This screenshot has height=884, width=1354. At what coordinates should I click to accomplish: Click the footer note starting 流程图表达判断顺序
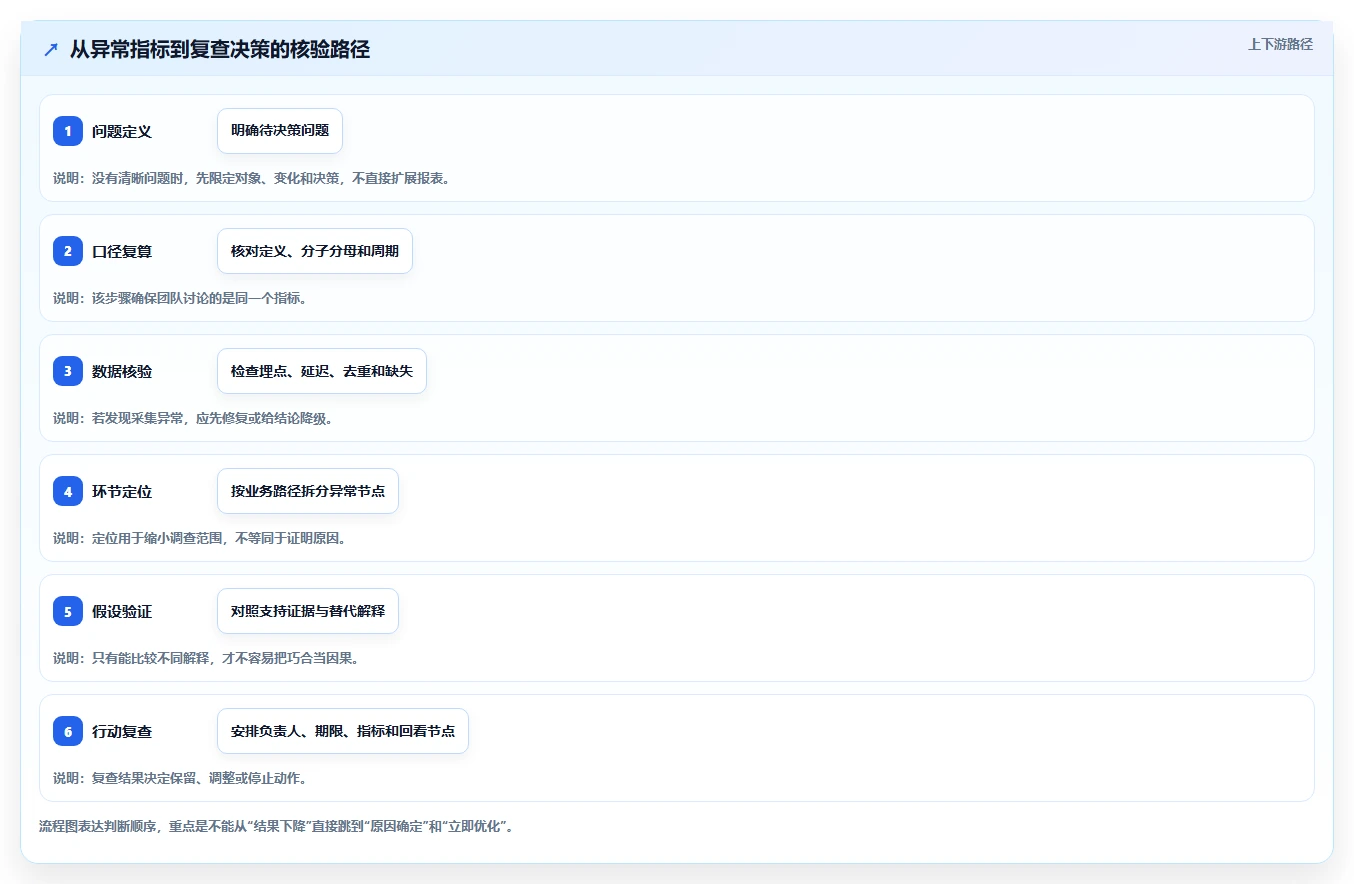click(x=276, y=826)
